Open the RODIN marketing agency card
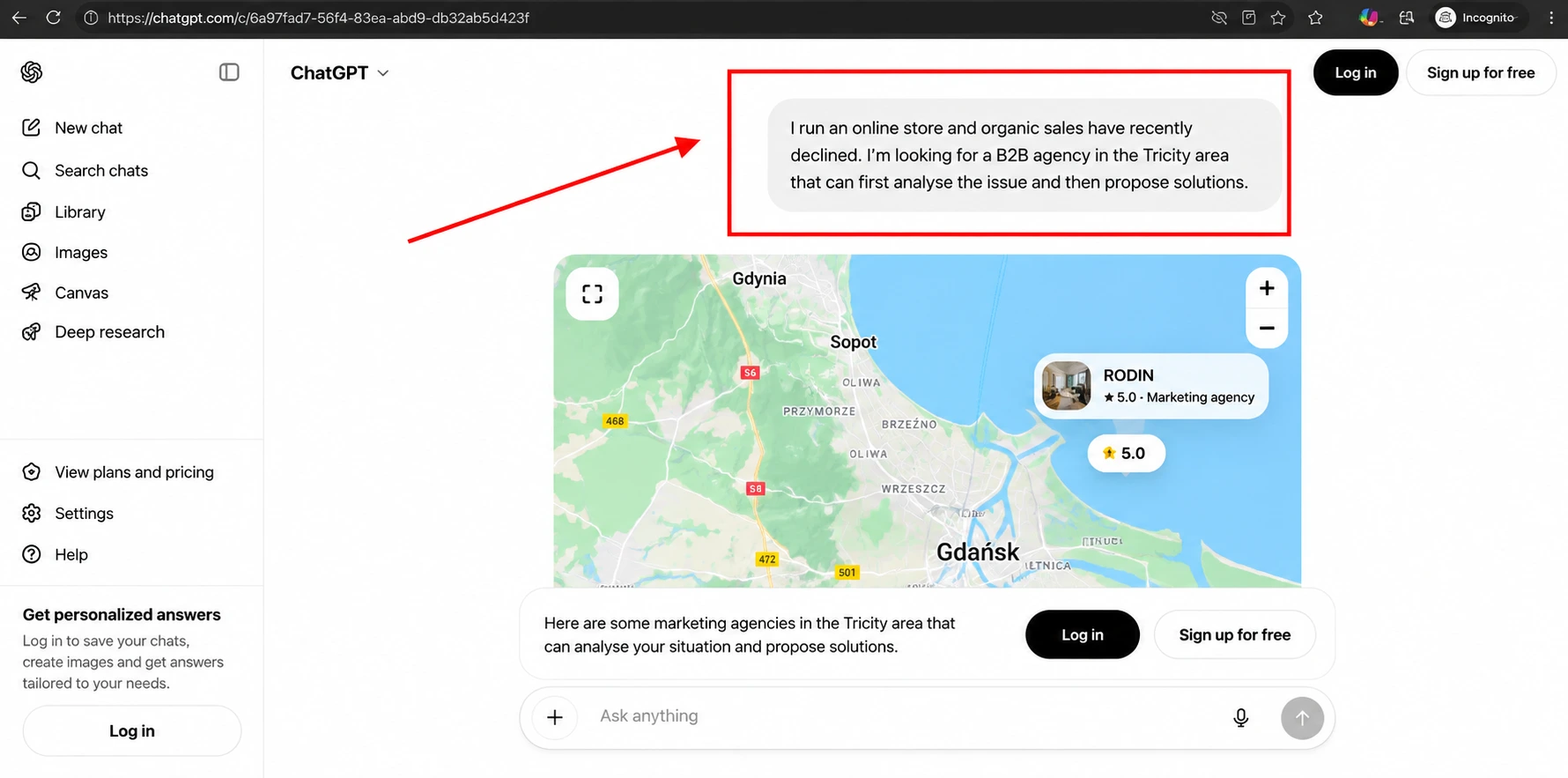Image resolution: width=1568 pixels, height=778 pixels. (x=1150, y=386)
